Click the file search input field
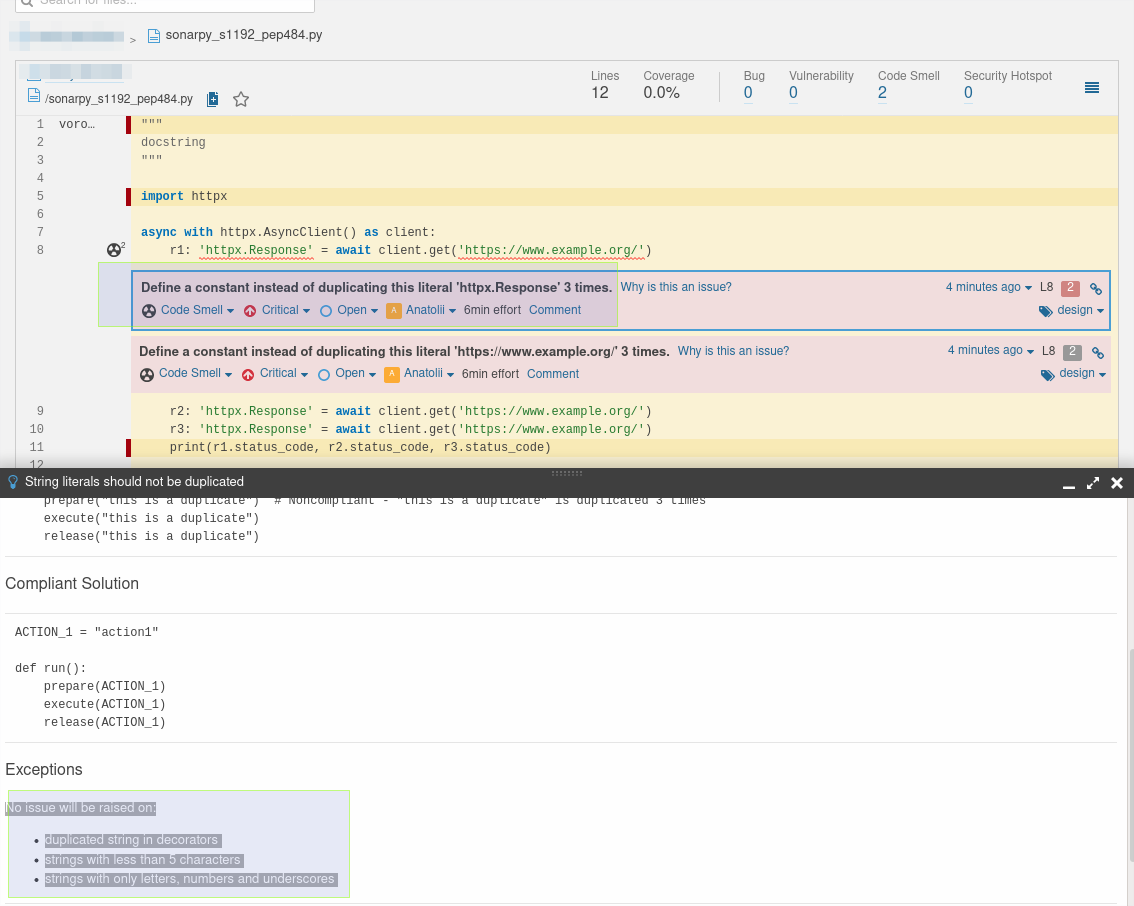 165,4
